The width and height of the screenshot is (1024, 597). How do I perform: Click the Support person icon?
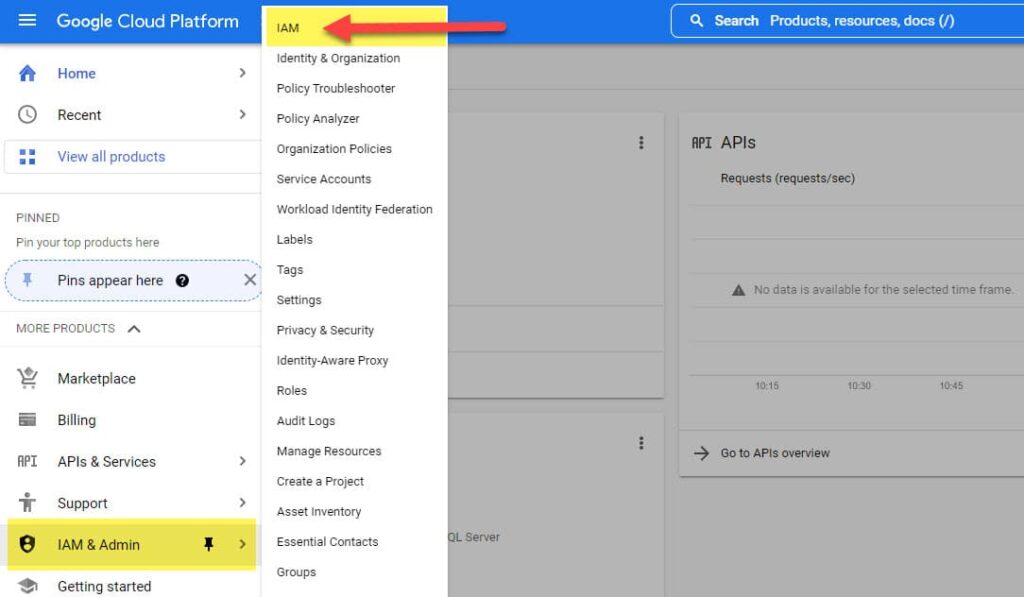pyautogui.click(x=27, y=503)
